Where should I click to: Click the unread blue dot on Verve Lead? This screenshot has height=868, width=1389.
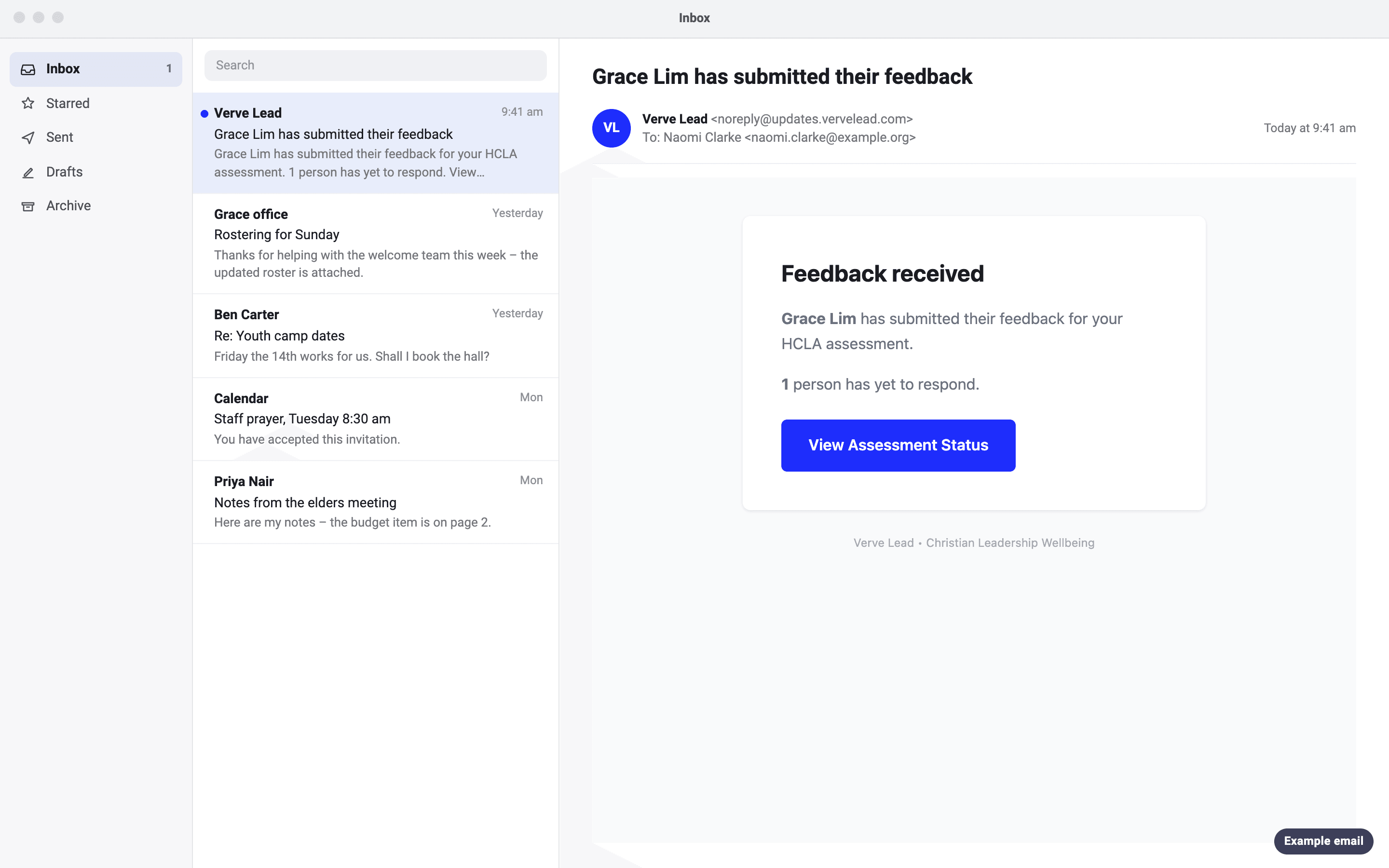click(204, 114)
